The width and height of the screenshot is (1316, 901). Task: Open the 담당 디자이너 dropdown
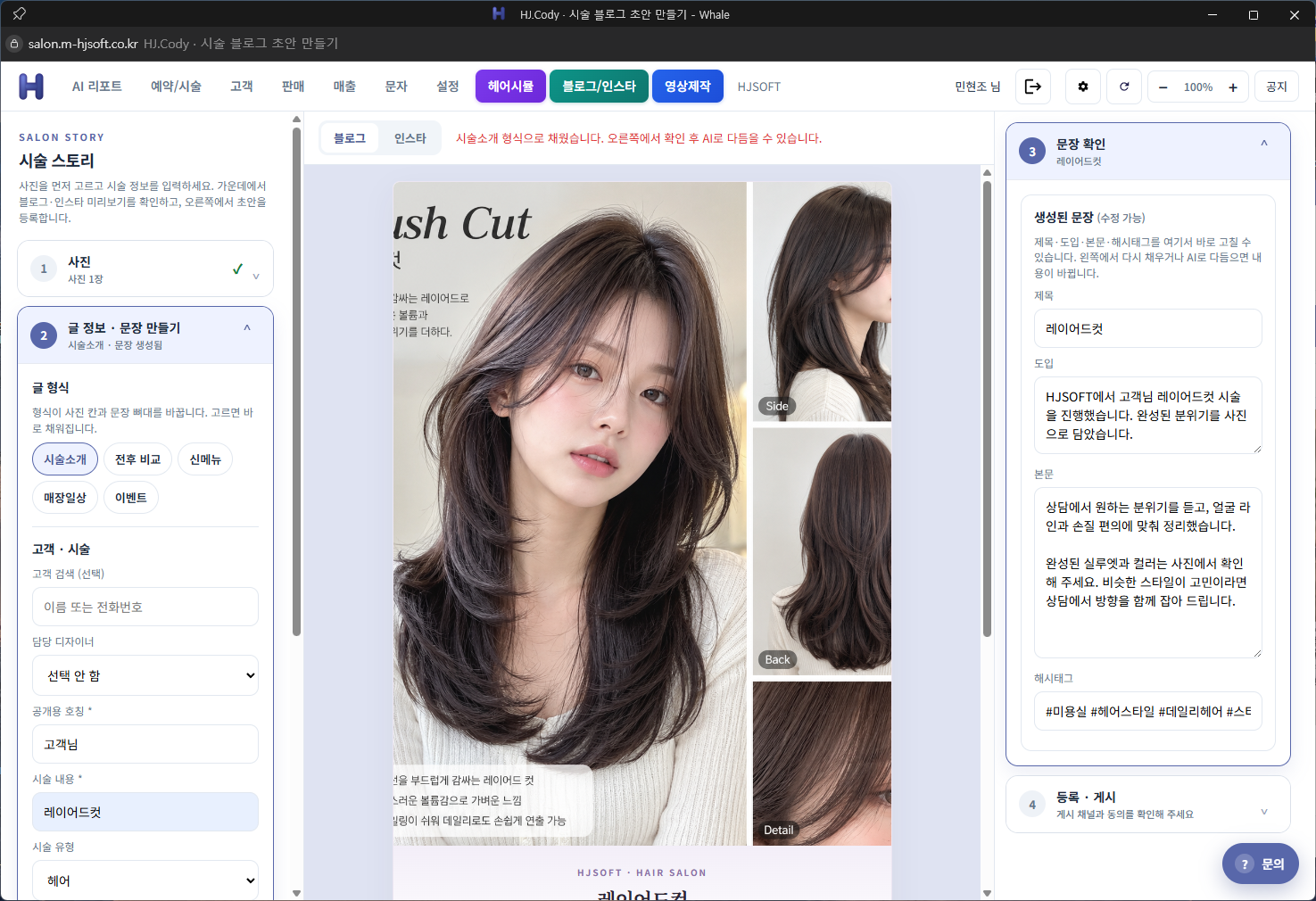[x=145, y=675]
